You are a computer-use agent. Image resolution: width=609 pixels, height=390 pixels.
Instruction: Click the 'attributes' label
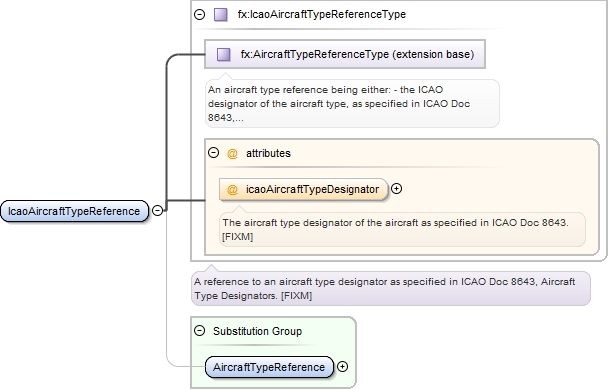coord(268,153)
